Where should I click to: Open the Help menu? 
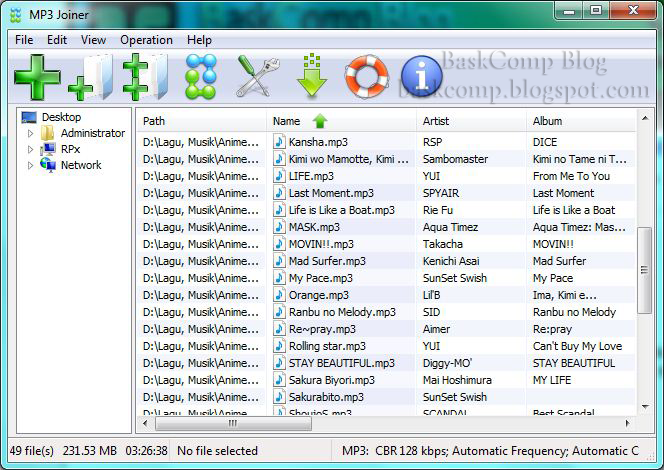[x=199, y=40]
